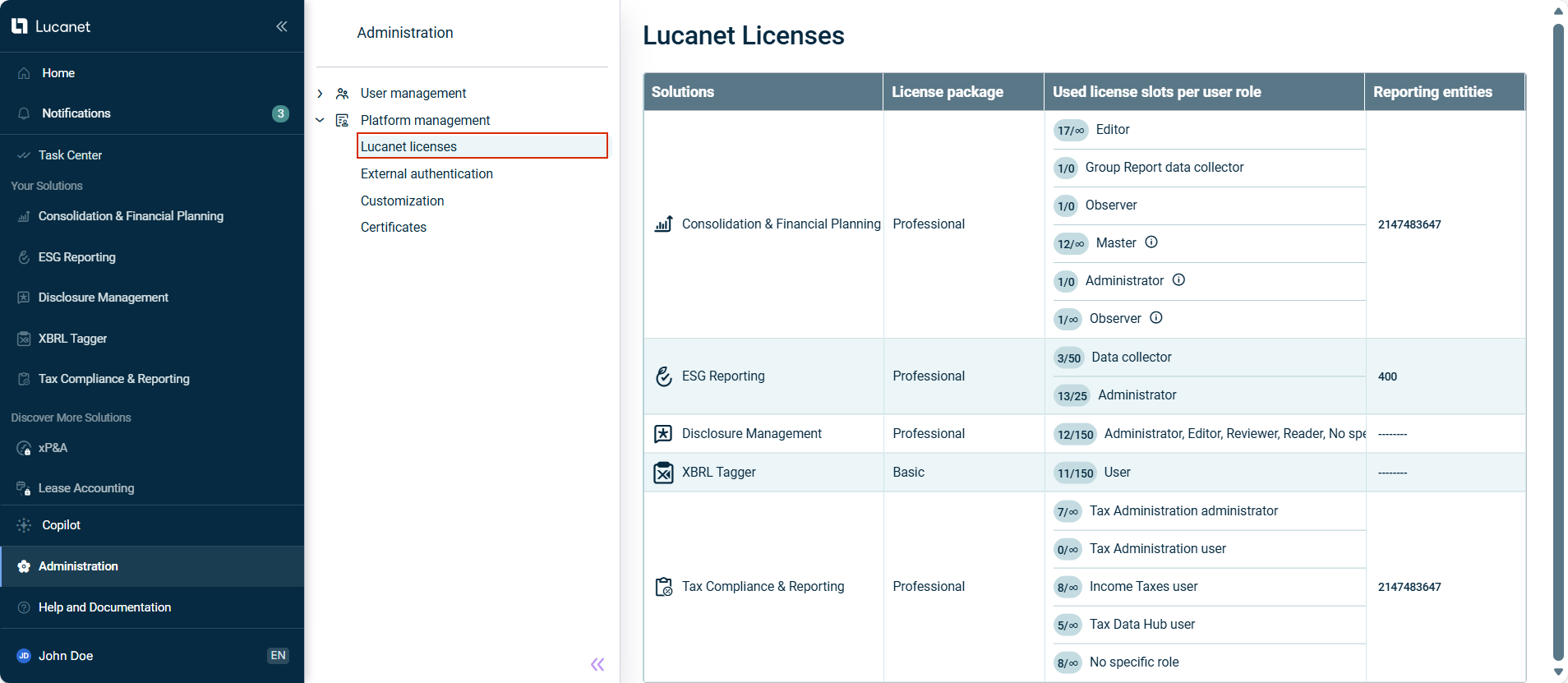Expand the User management tree node
Image resolution: width=1568 pixels, height=683 pixels.
tap(321, 94)
